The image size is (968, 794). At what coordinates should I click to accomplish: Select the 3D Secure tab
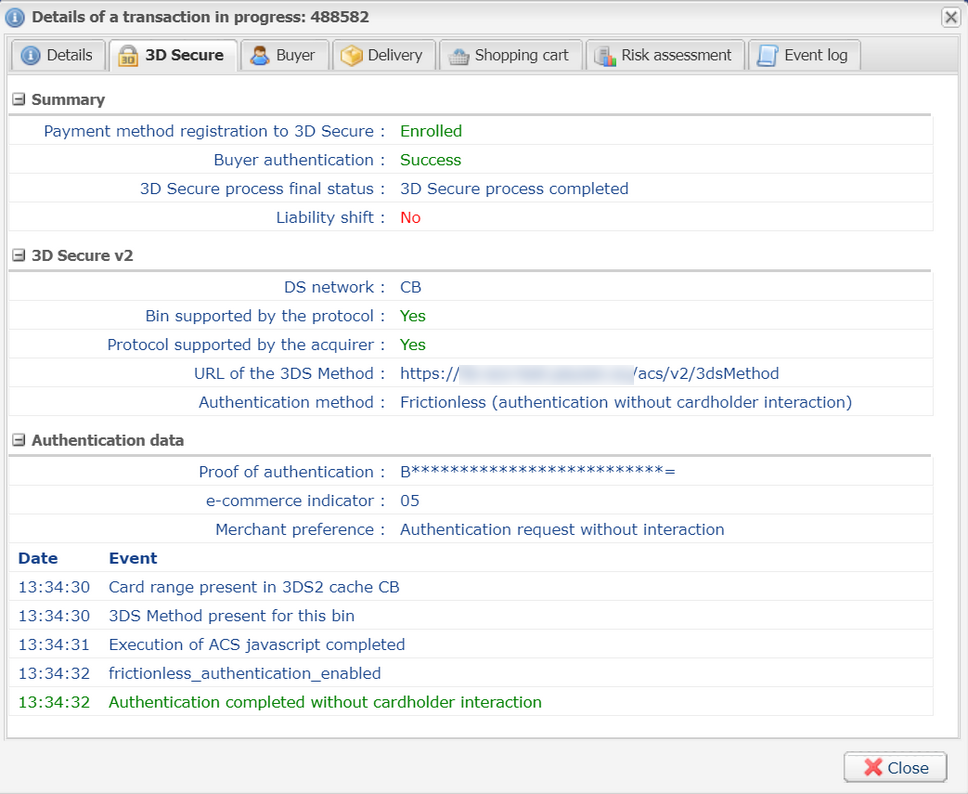click(x=173, y=55)
